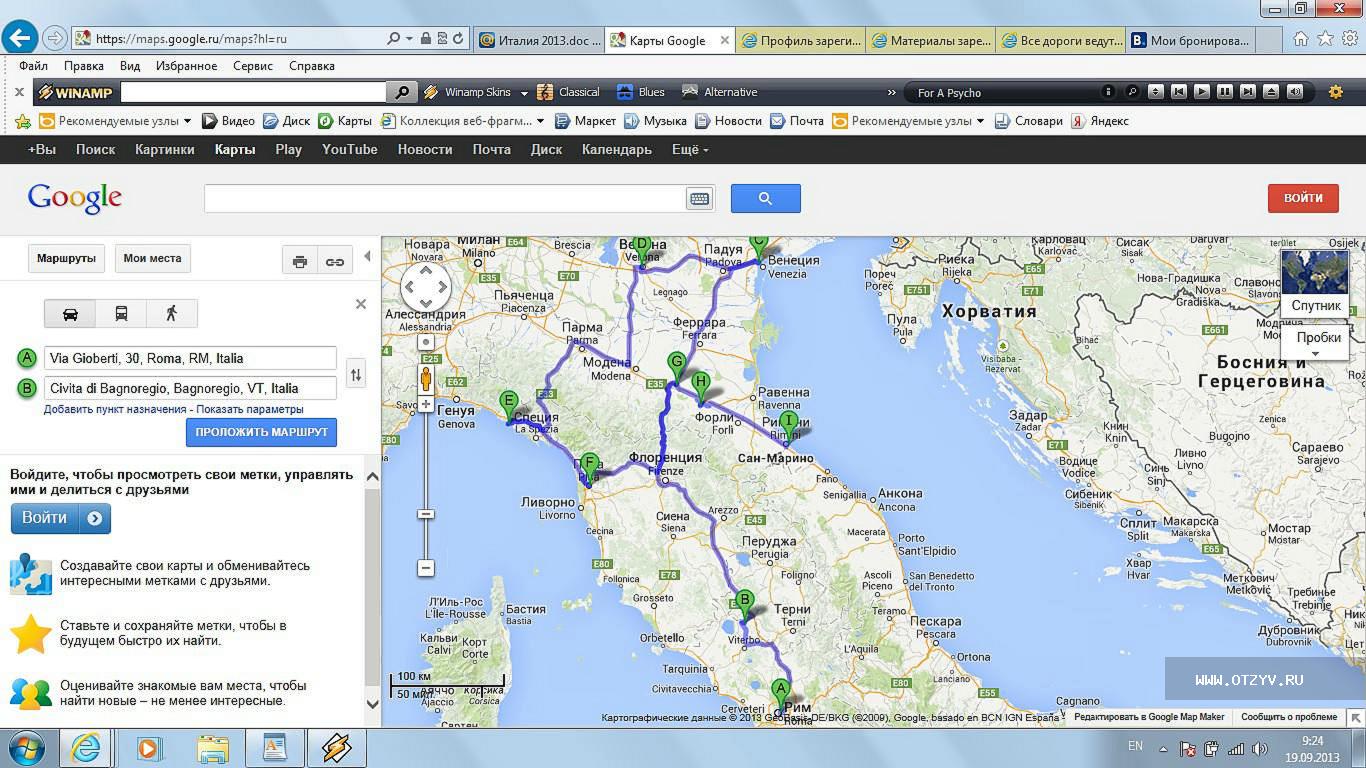Open the Ещё dropdown in Google bar

[x=690, y=149]
